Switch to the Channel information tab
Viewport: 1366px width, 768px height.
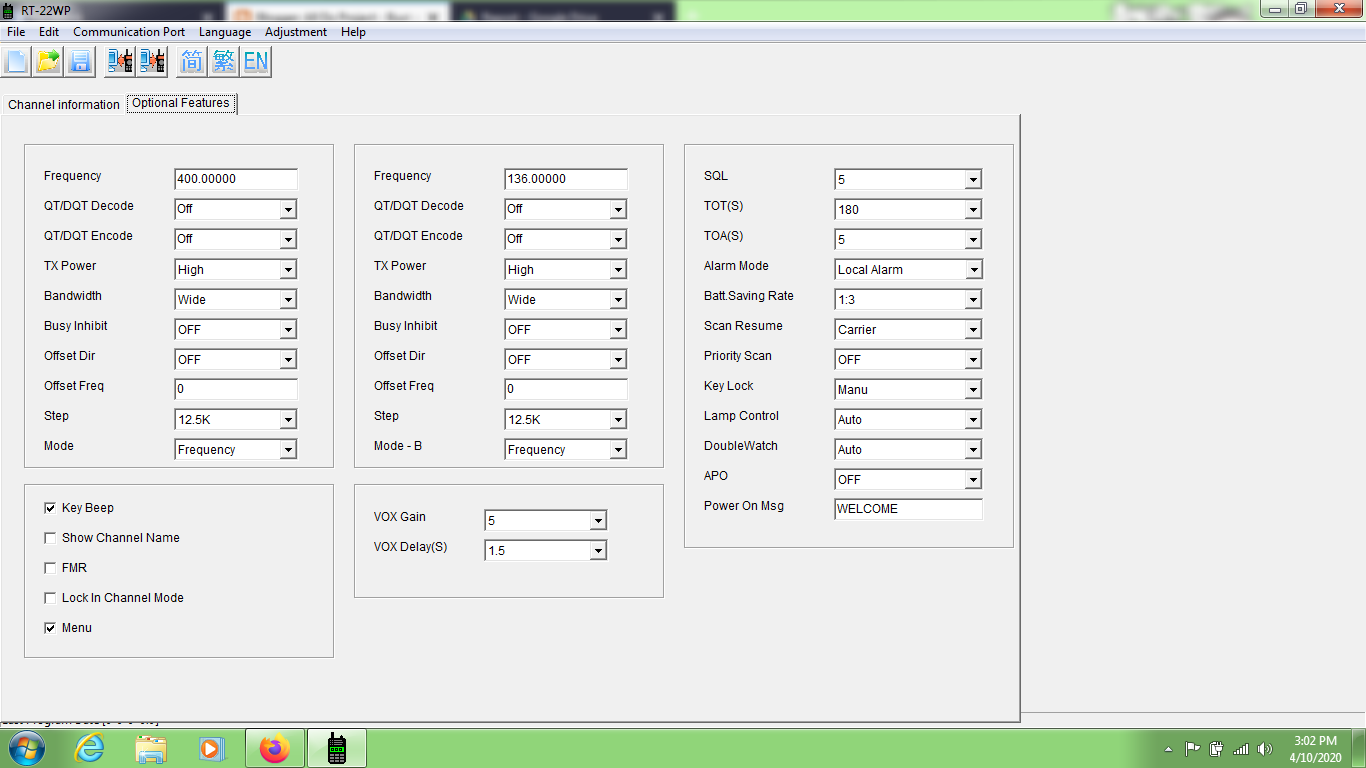coord(64,104)
